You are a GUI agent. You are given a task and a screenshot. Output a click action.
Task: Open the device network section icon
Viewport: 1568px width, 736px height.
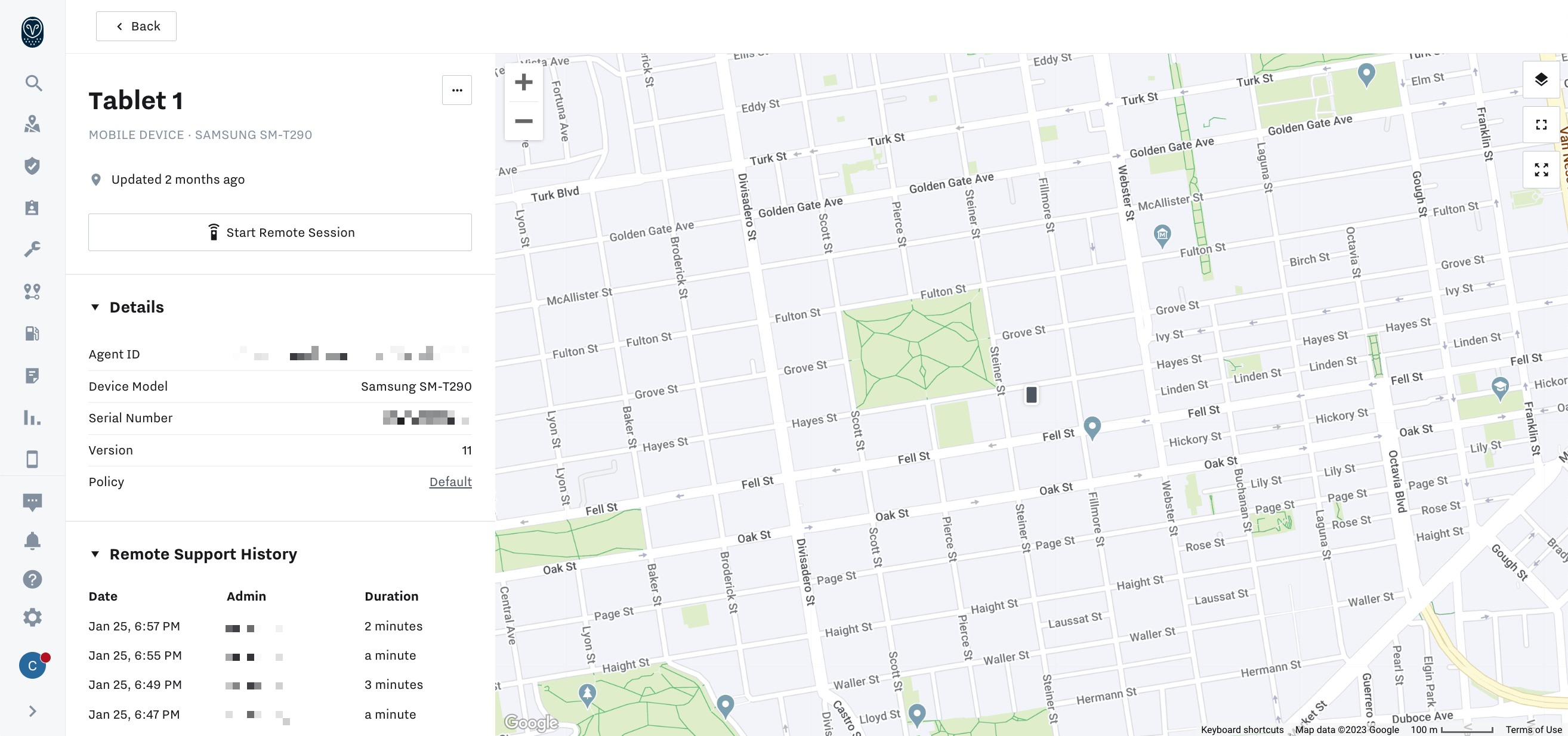32,292
